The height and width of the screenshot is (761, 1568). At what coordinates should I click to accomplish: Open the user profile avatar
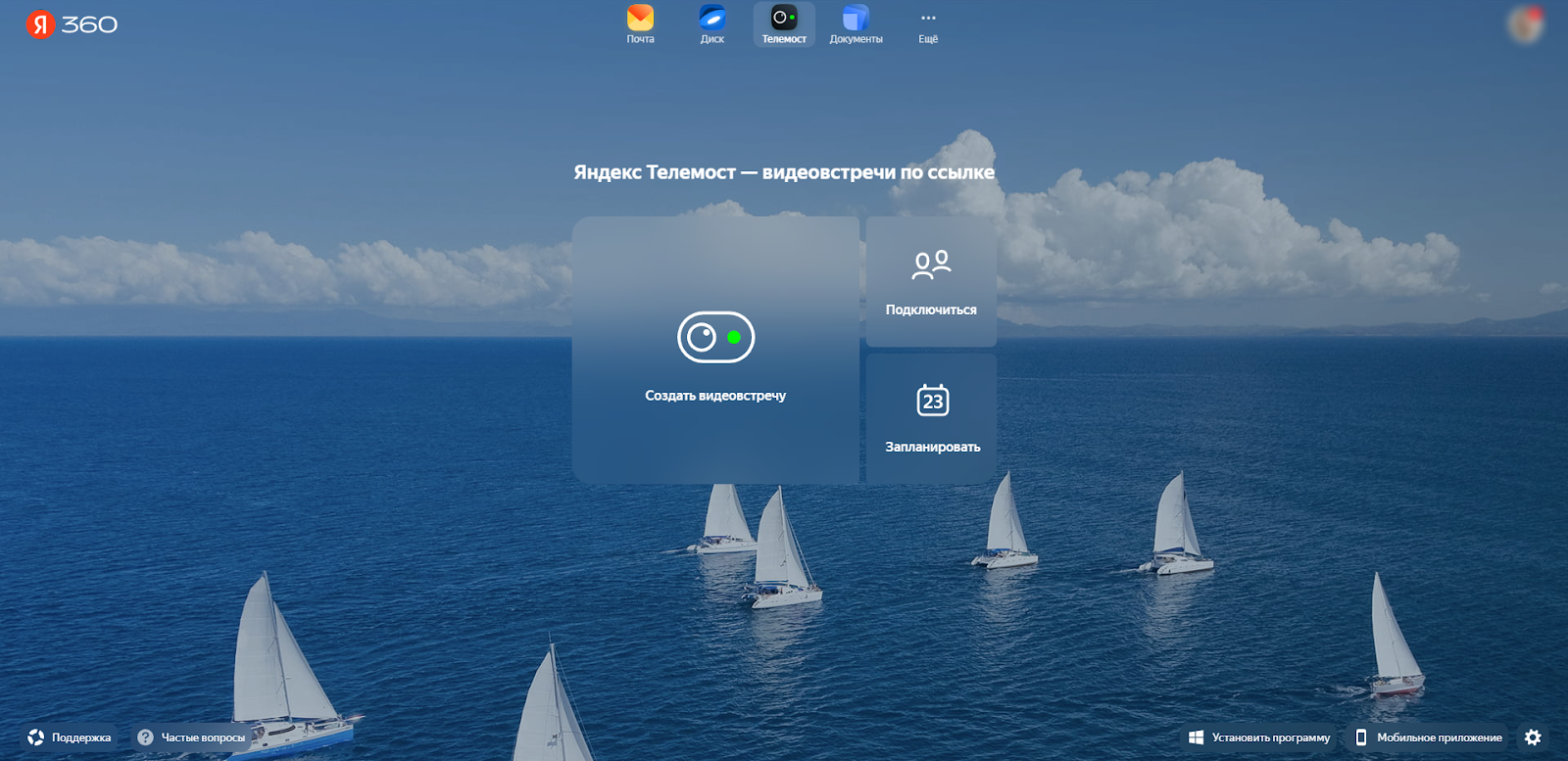(1525, 24)
